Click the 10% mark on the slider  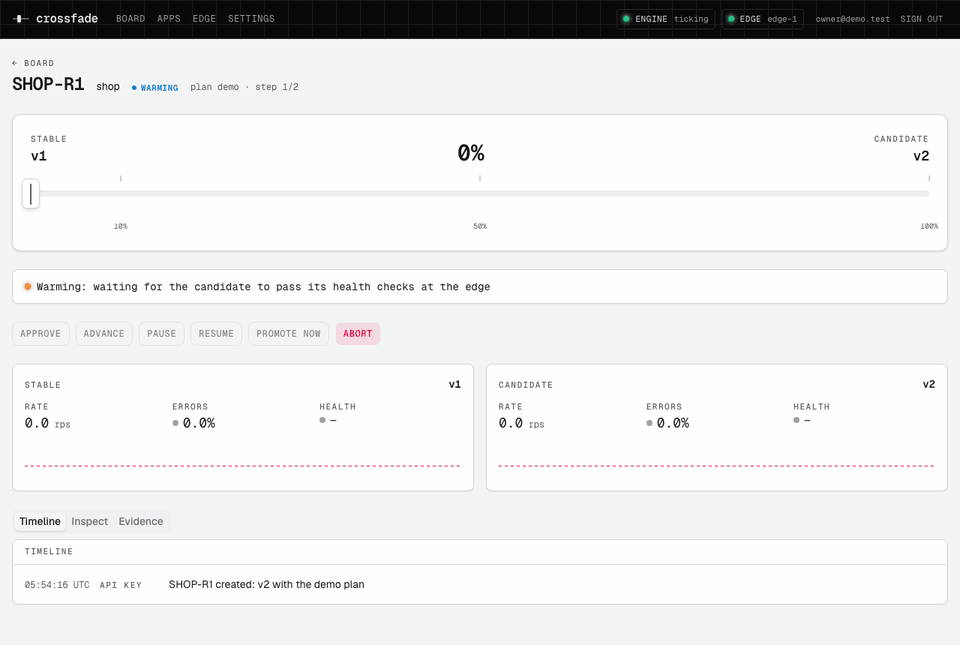pyautogui.click(x=121, y=226)
